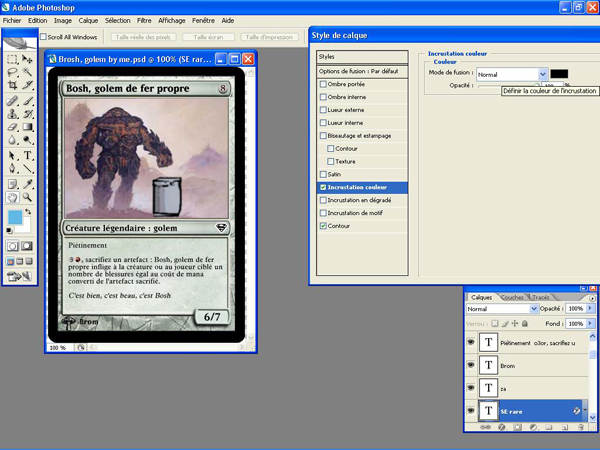Screen dimensions: 600x450
Task: Select the History Brush tool
Action: (27, 114)
